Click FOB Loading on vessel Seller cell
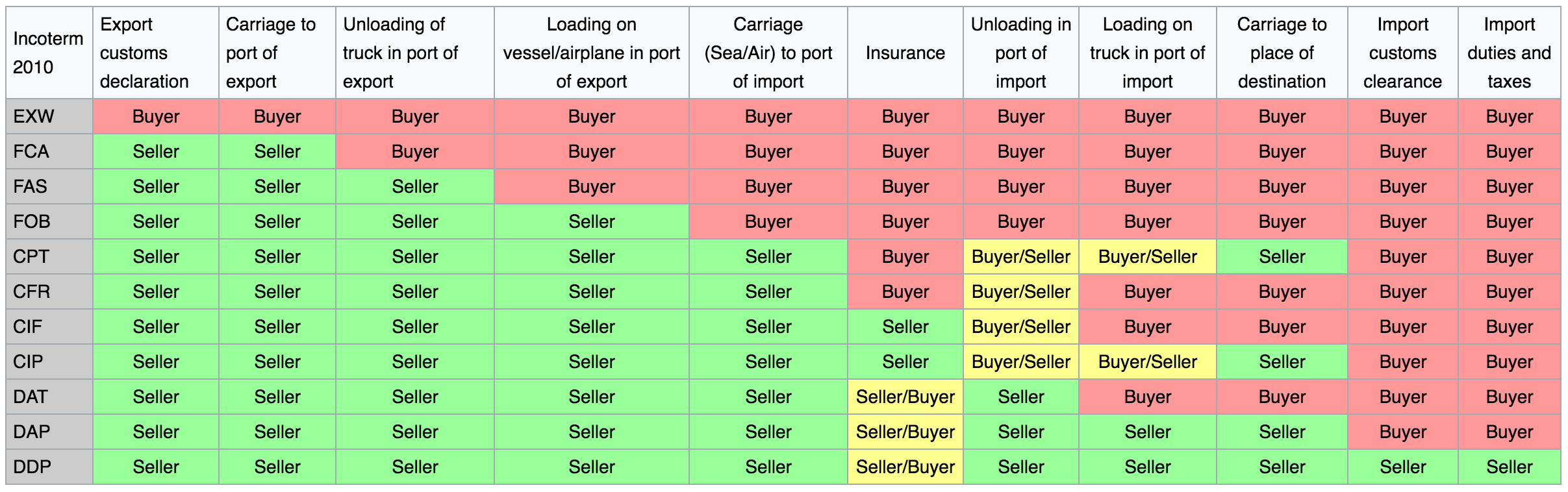 [x=592, y=222]
